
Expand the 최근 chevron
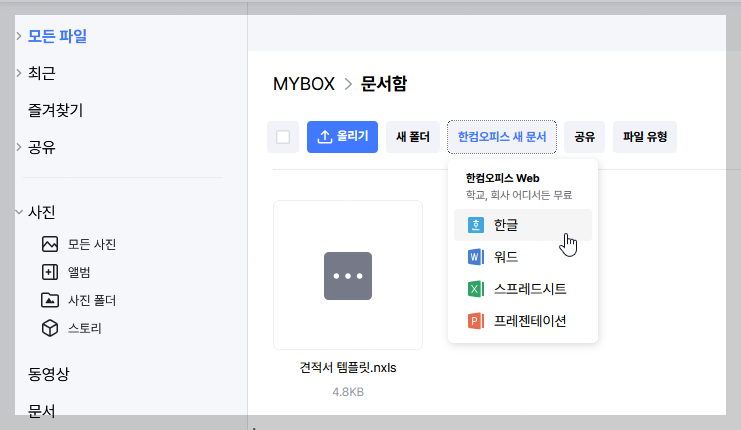click(x=19, y=73)
